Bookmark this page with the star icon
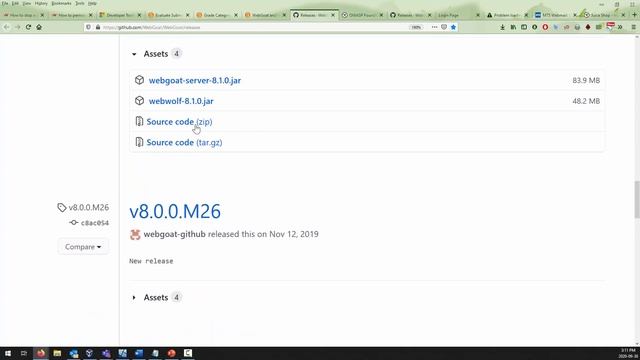Screen dimensions: 640x360 (453, 27)
